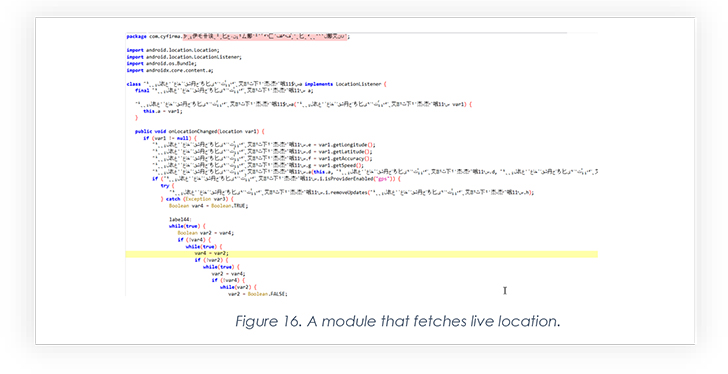The width and height of the screenshot is (728, 374).
Task: Click the this.a = var1 statement
Action: tap(163, 111)
